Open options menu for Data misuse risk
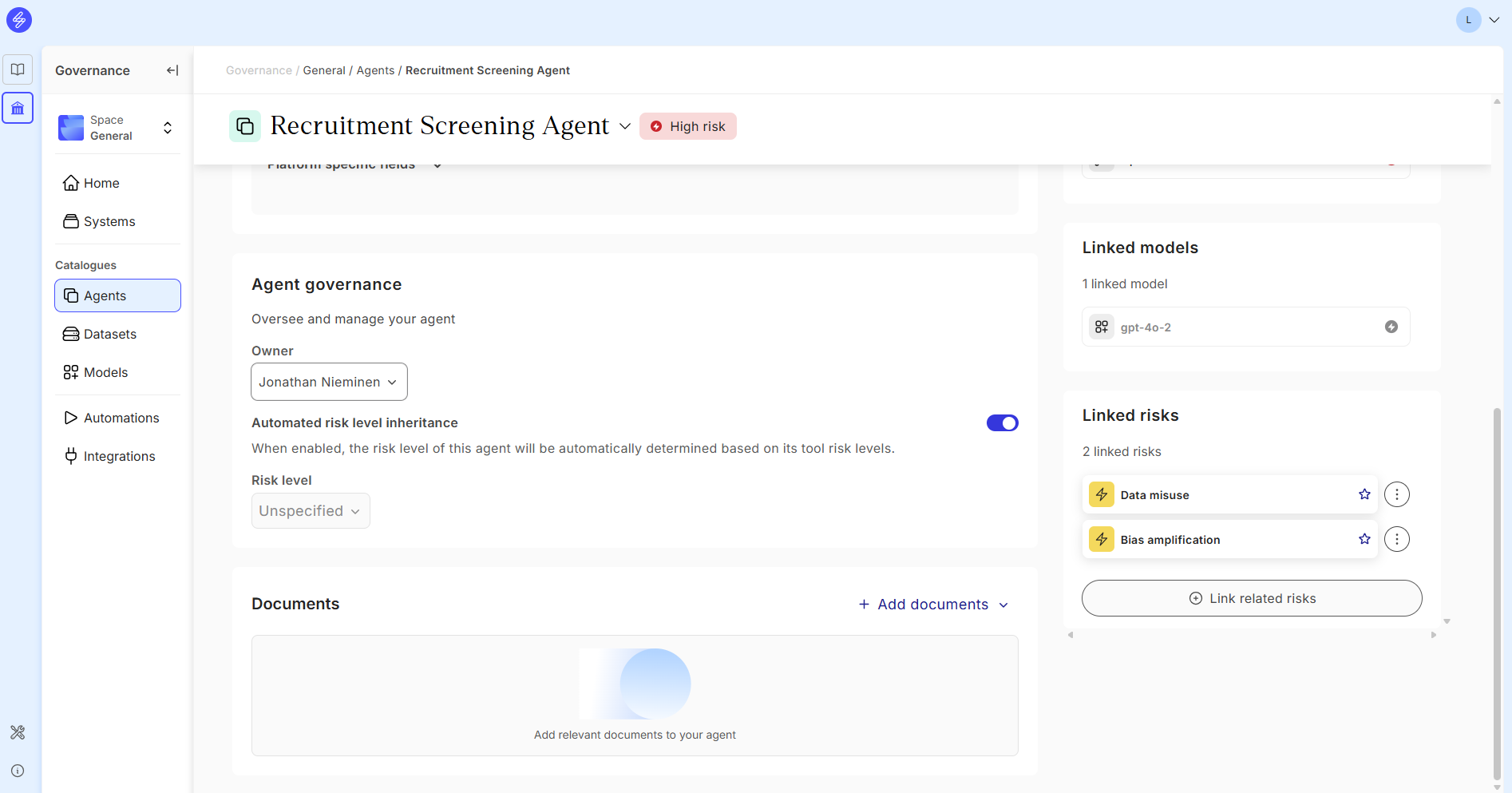The image size is (1512, 793). coord(1396,494)
